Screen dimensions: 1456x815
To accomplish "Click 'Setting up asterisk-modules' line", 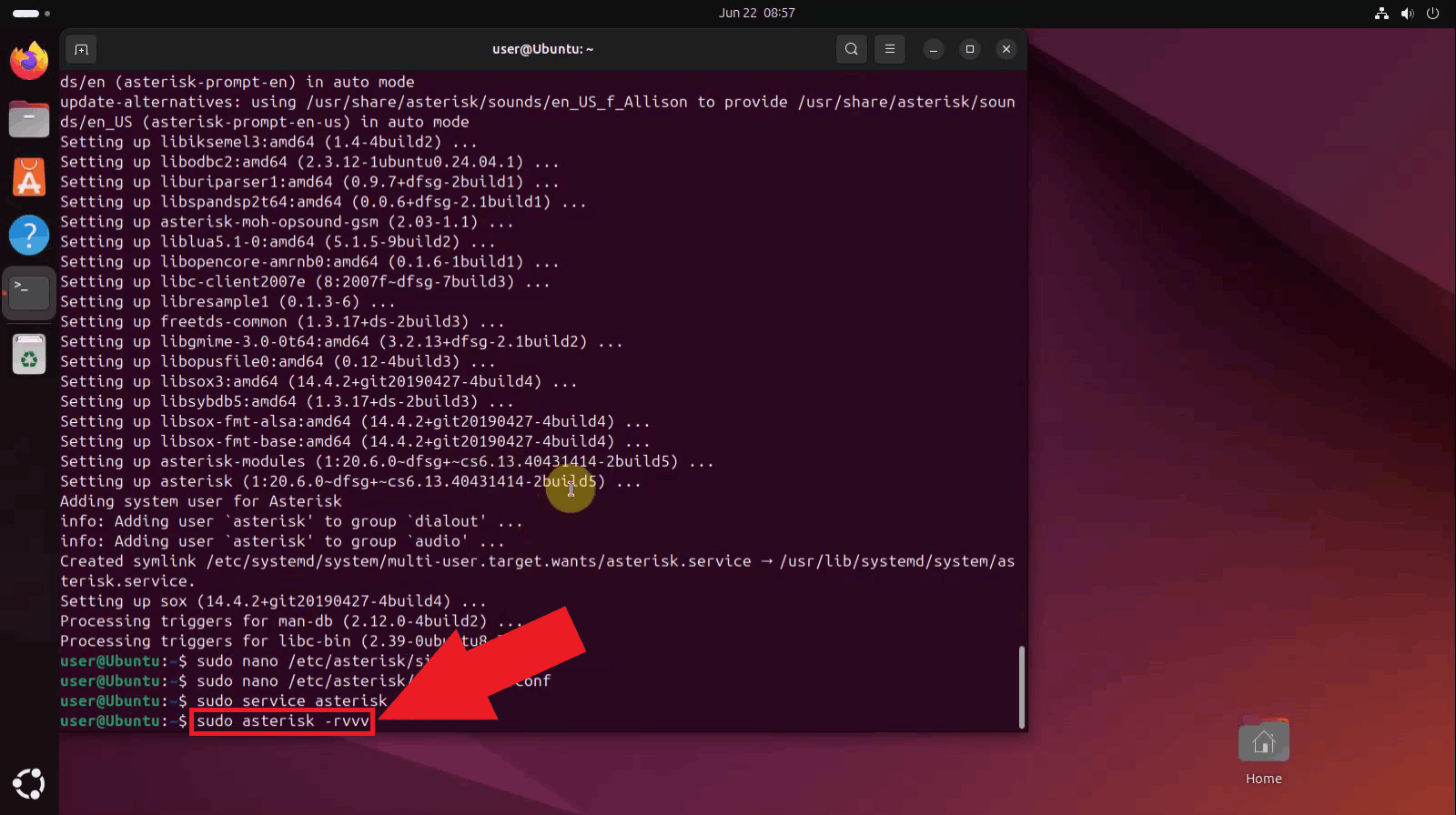I will click(387, 461).
